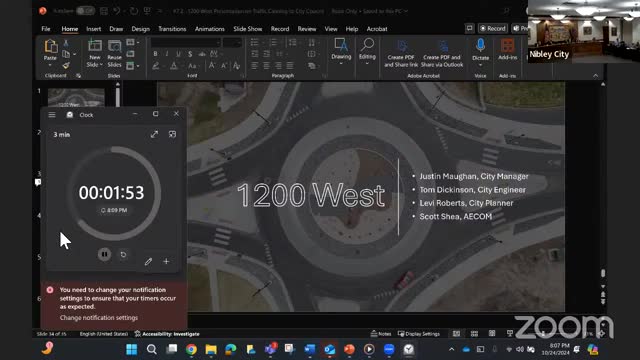This screenshot has height=360, width=640.
Task: Select the first slide thumbnail
Action: click(x=76, y=98)
